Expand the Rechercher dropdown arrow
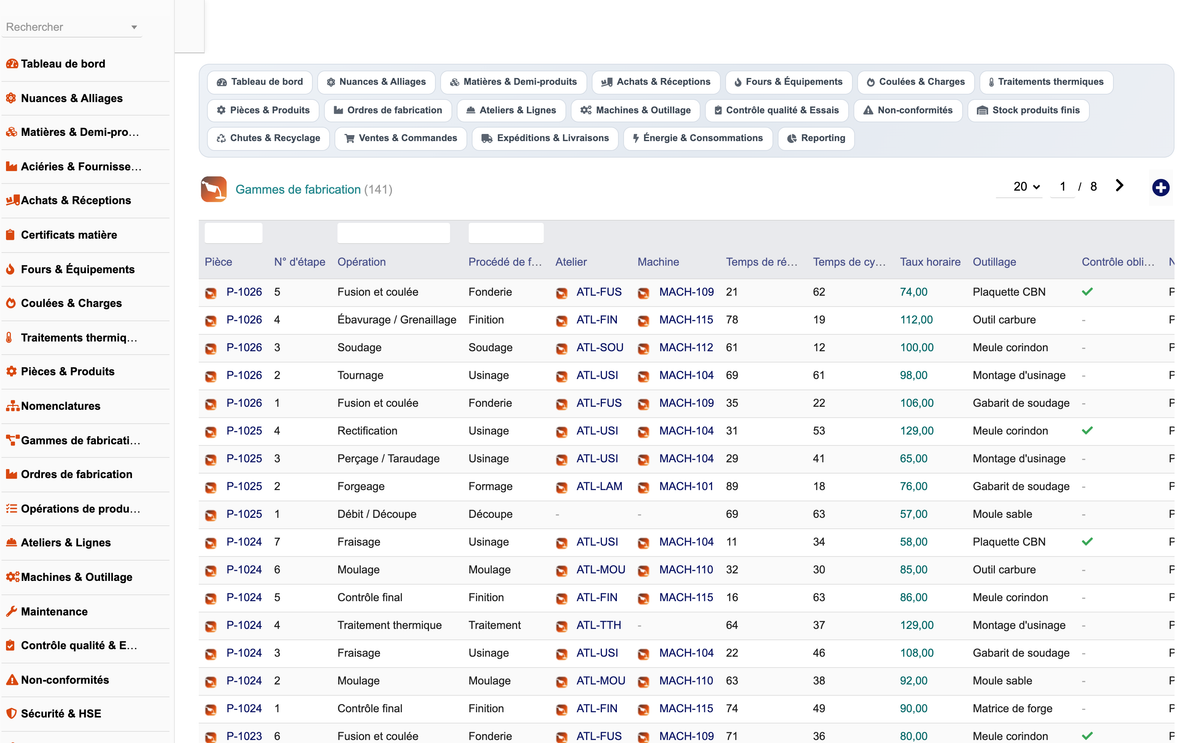The height and width of the screenshot is (743, 1200). coord(134,28)
